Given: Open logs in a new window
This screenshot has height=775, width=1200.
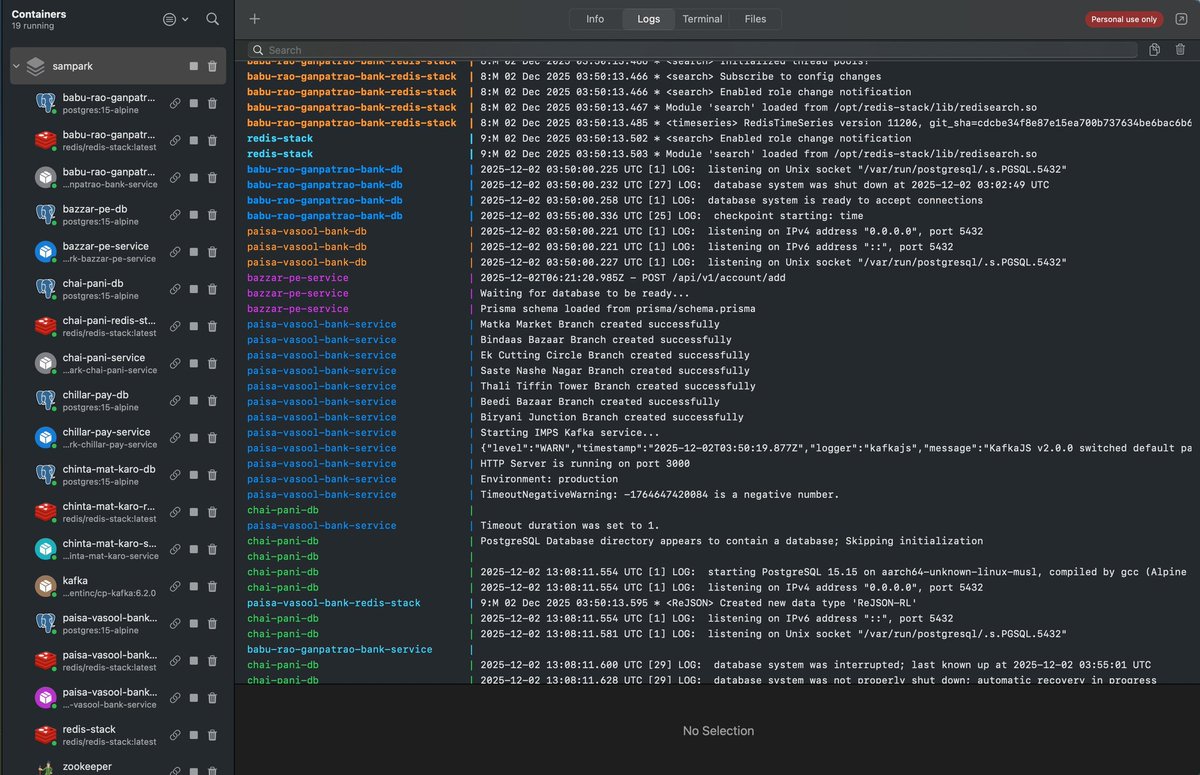Looking at the screenshot, I should [x=1180, y=19].
